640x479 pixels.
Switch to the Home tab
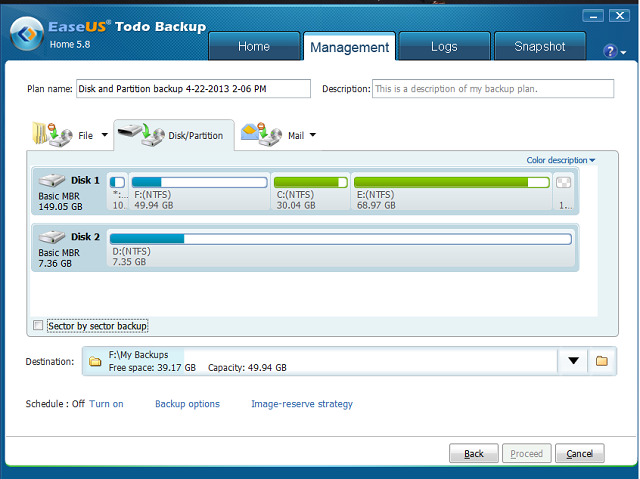[254, 46]
